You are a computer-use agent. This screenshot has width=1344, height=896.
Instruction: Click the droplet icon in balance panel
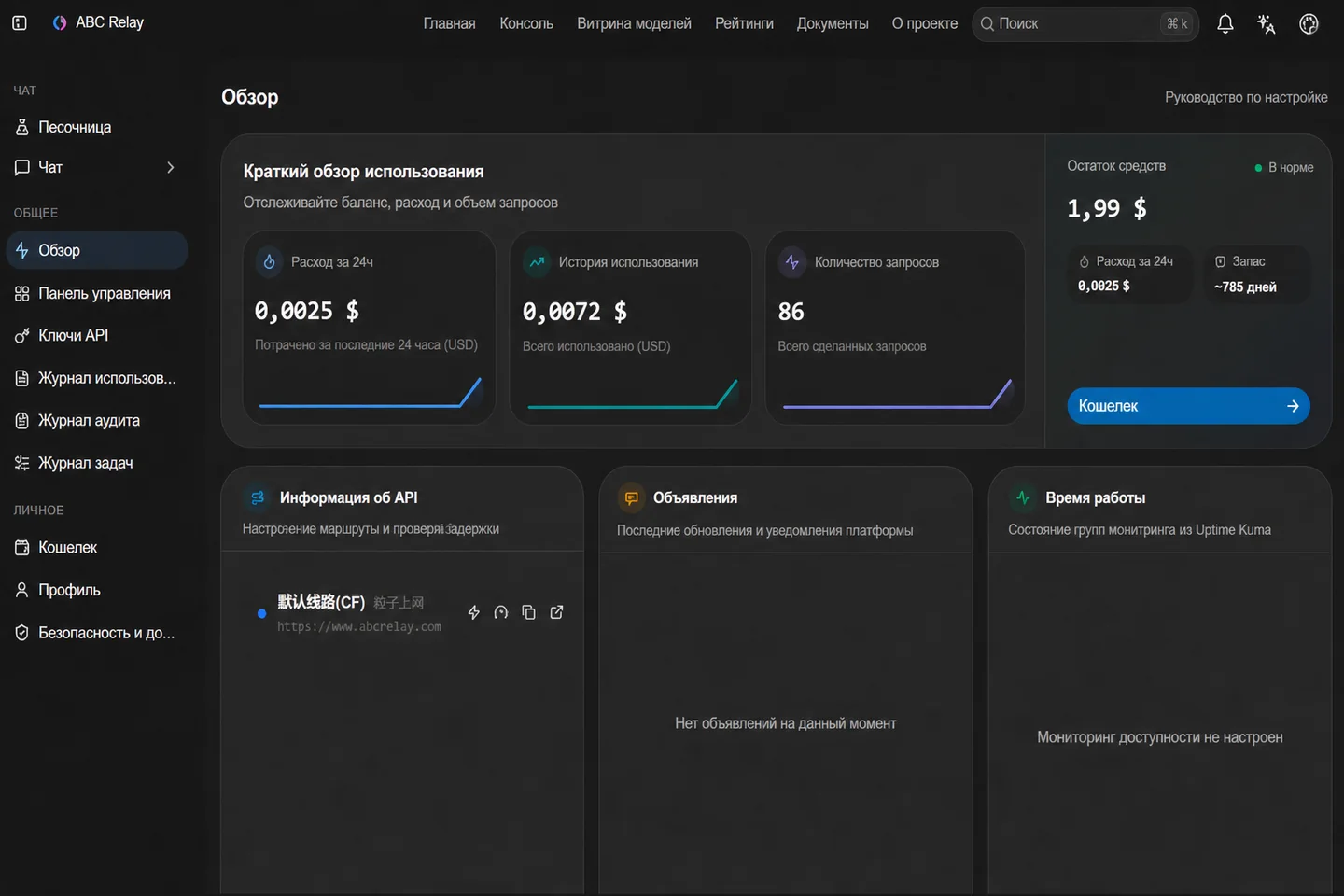tap(1085, 262)
